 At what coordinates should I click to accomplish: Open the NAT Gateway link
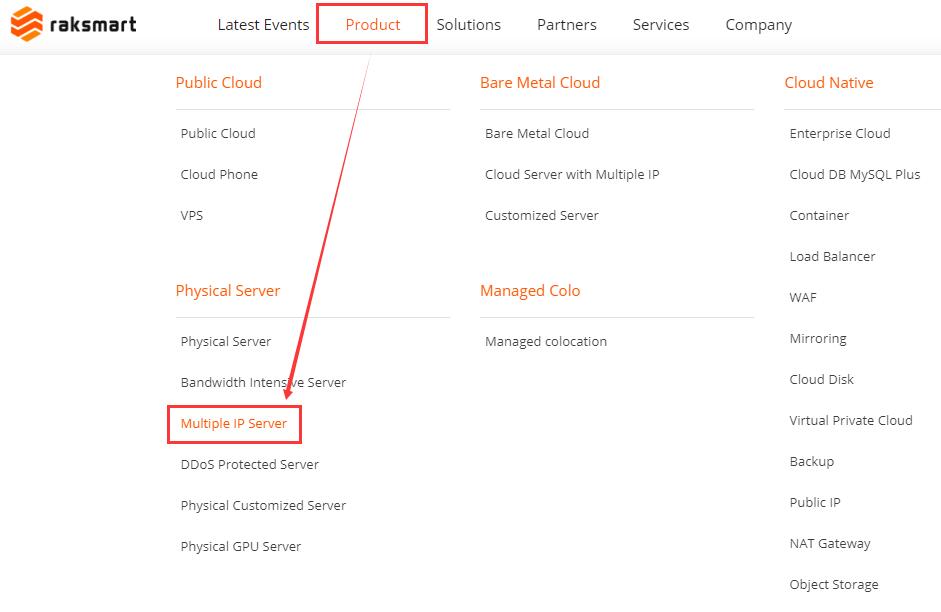coord(829,544)
